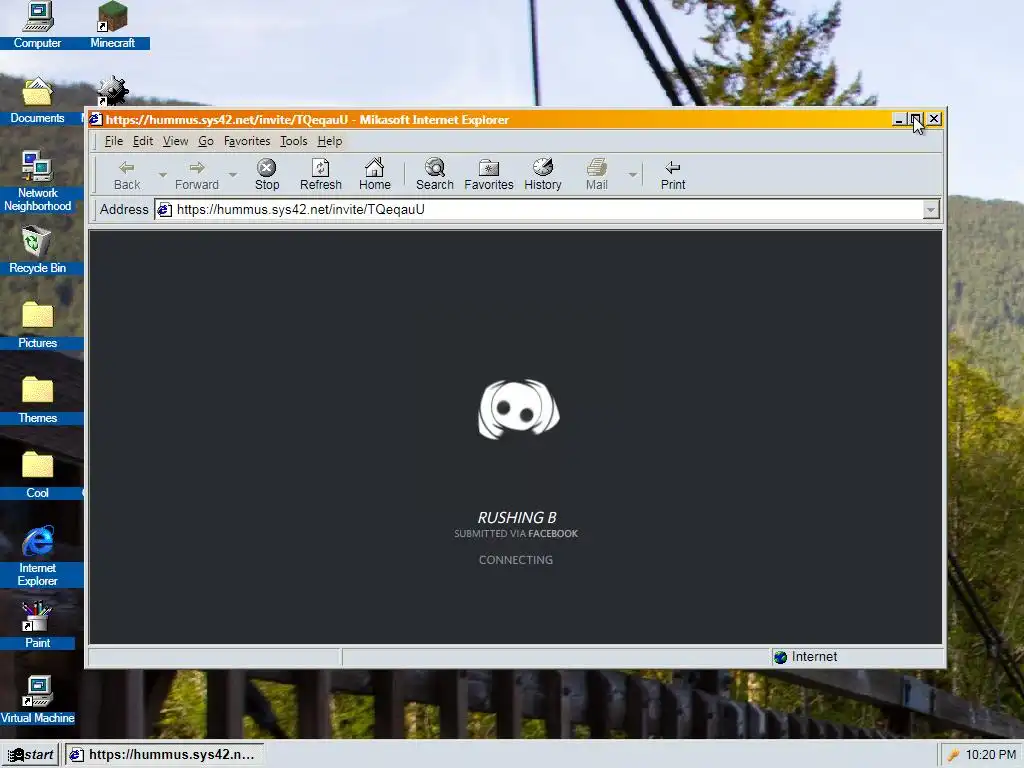The width and height of the screenshot is (1024, 768).
Task: Select the Paint desktop shortcut
Action: click(37, 625)
